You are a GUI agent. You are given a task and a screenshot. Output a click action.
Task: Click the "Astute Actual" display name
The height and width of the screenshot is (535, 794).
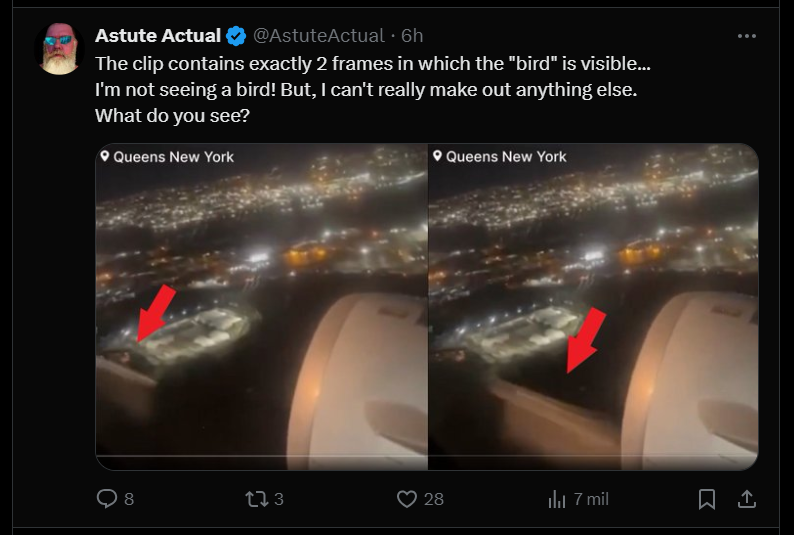(x=158, y=36)
